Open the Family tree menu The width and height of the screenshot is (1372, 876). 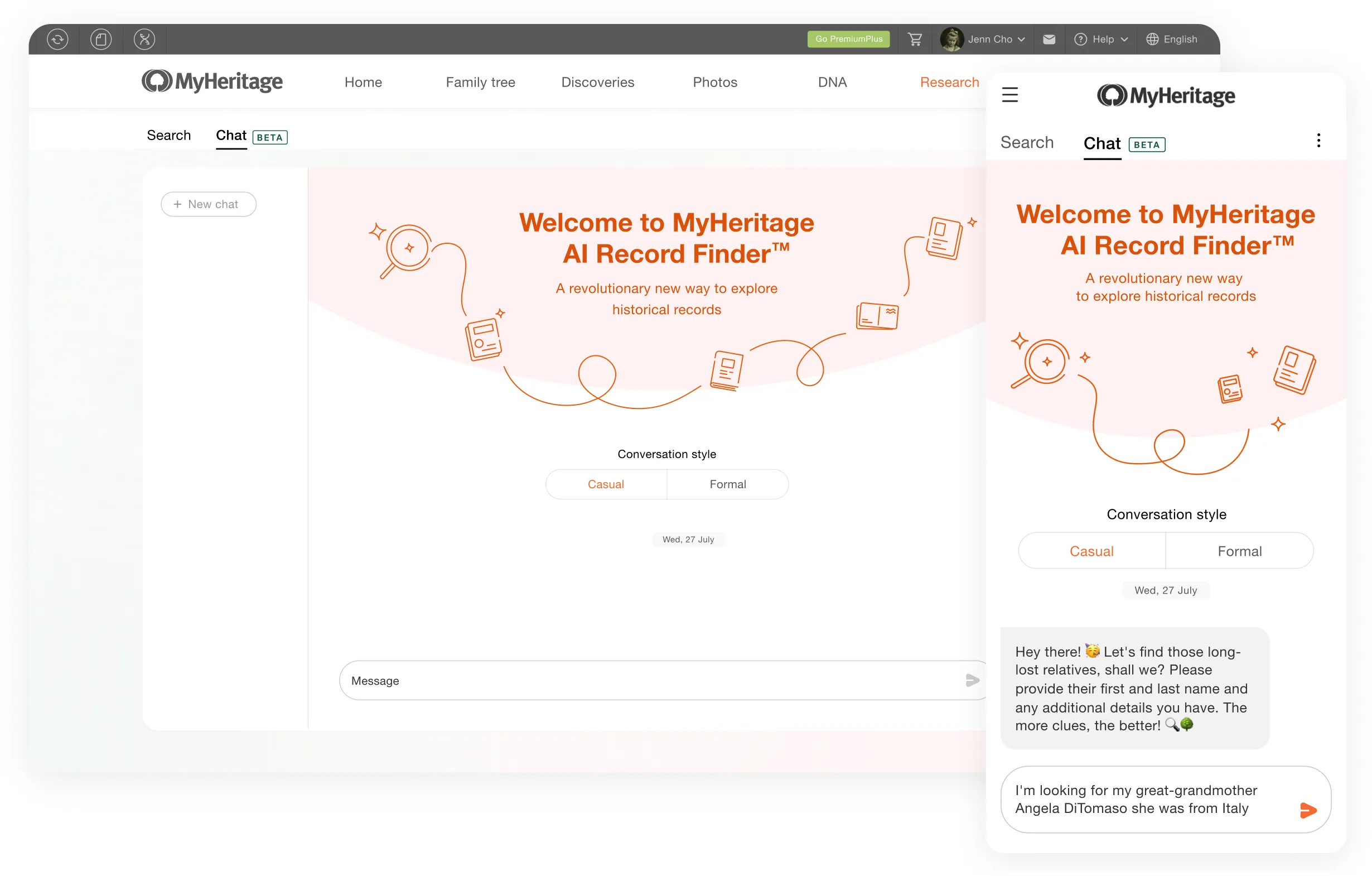point(480,82)
